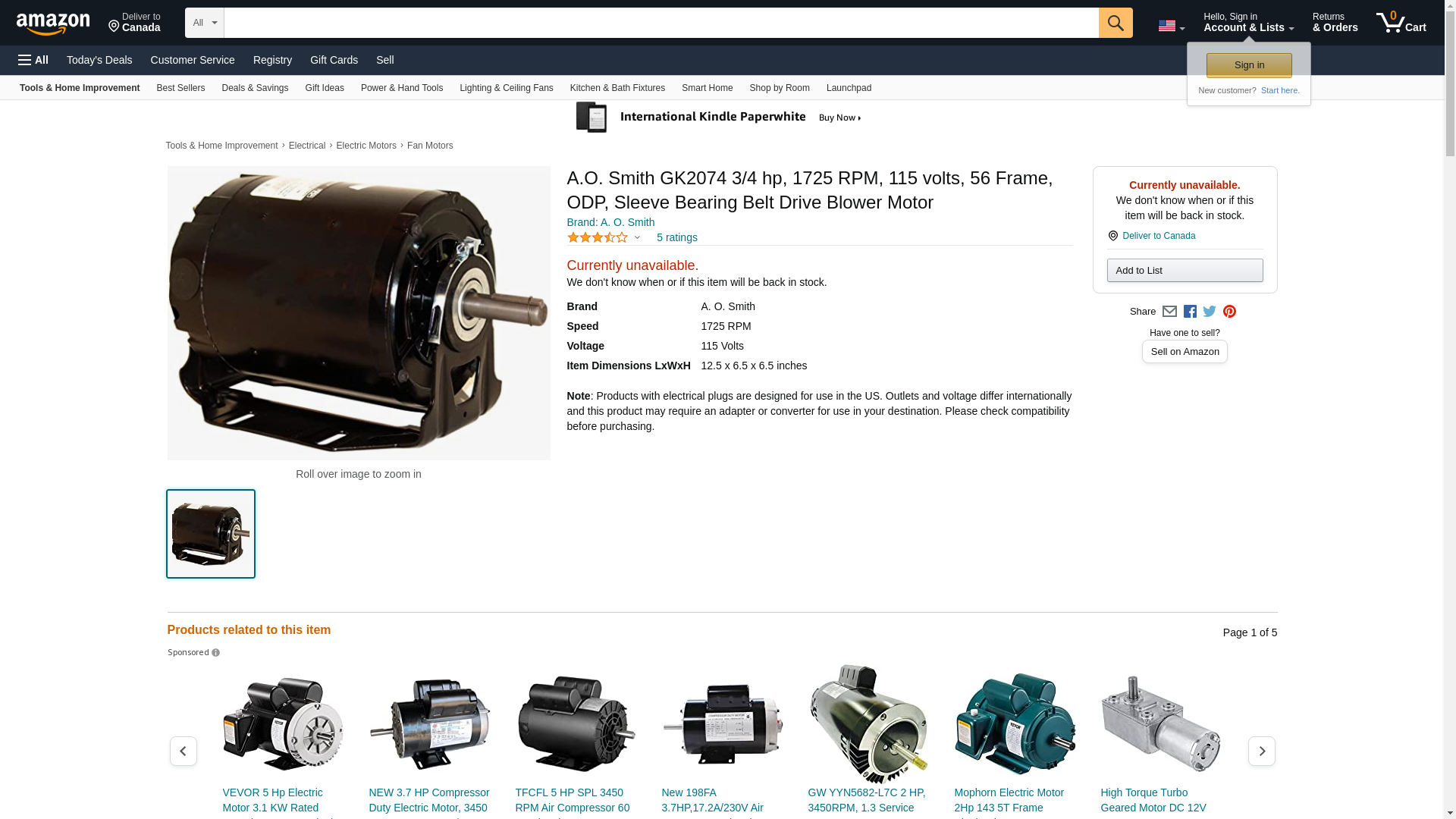This screenshot has width=1456, height=819.
Task: Expand star ratings breakdown arrow
Action: point(637,238)
